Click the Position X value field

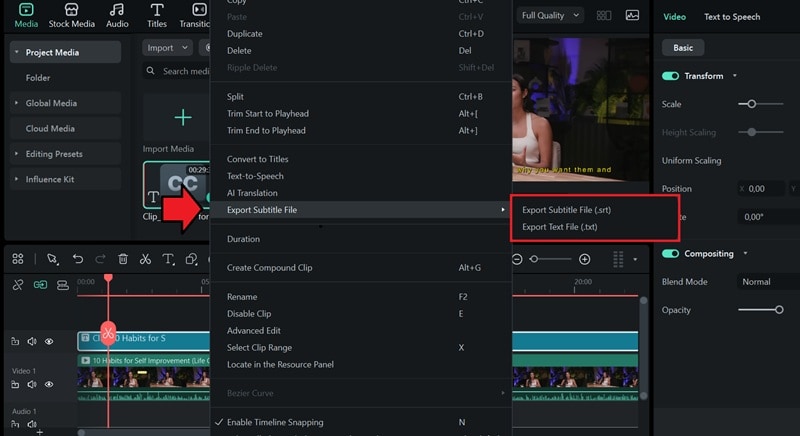click(761, 189)
